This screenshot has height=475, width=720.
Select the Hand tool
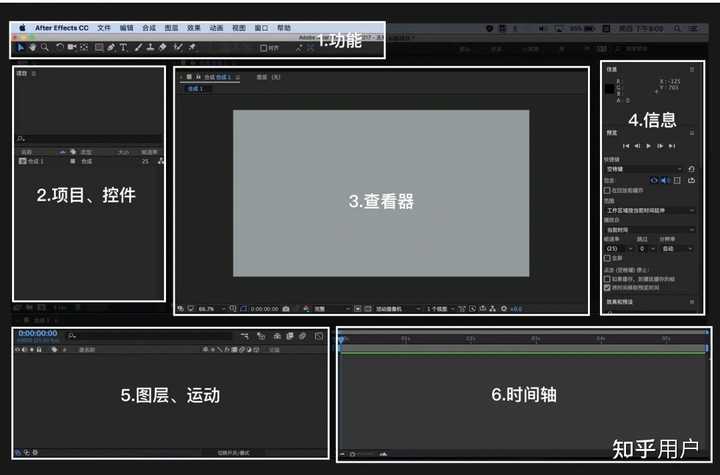(x=33, y=47)
